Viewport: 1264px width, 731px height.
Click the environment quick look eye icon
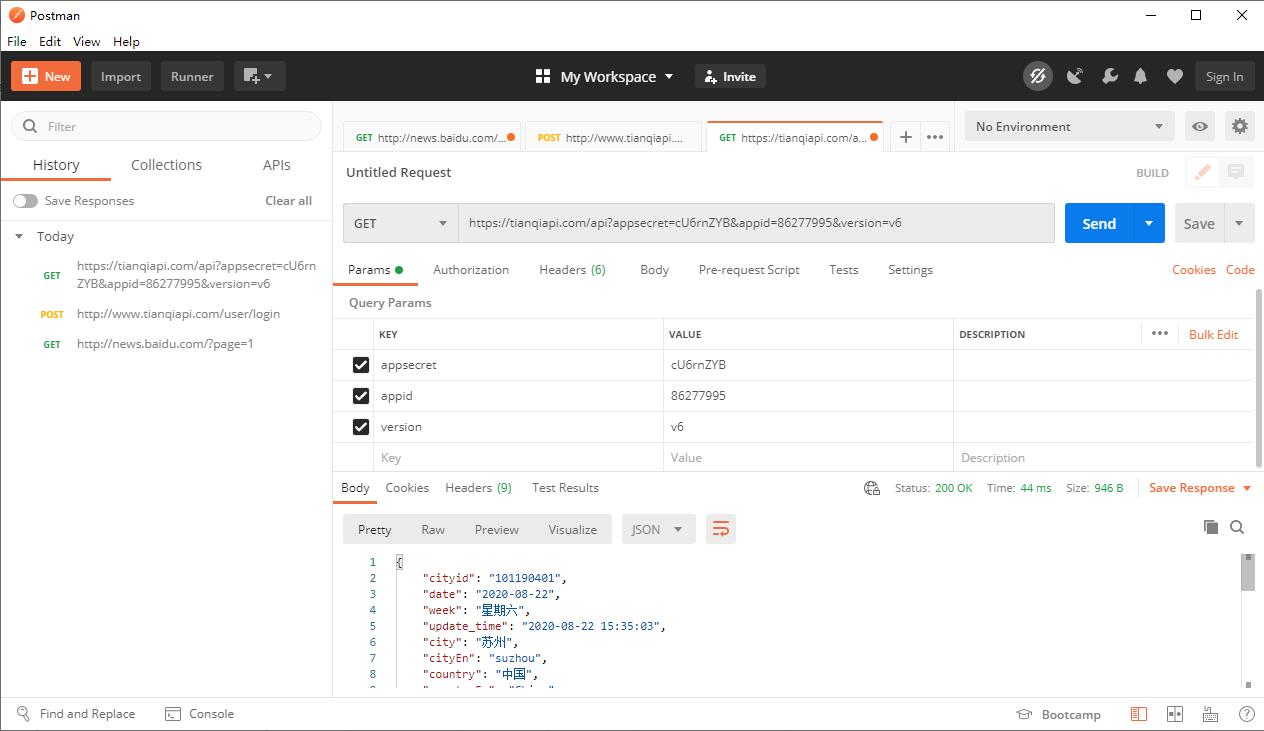pos(1200,126)
